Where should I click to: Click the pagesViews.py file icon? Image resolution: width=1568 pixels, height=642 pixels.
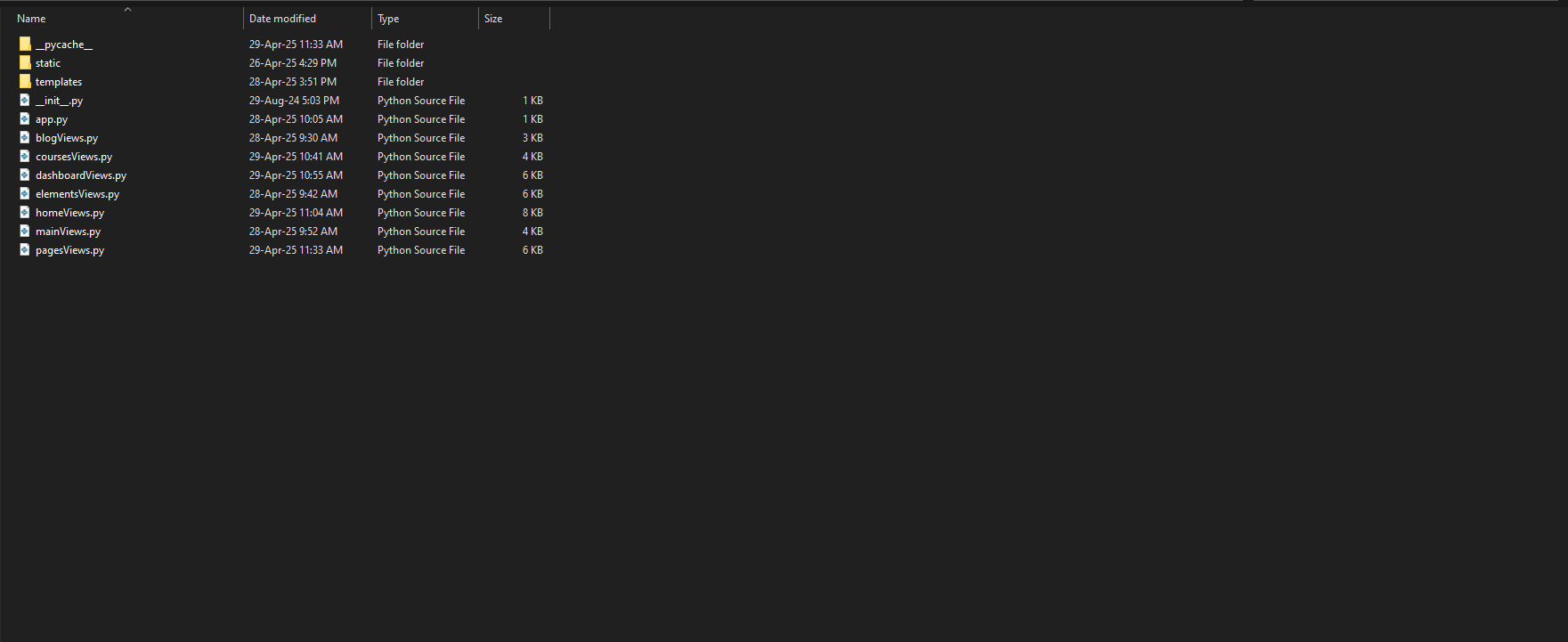click(x=25, y=250)
